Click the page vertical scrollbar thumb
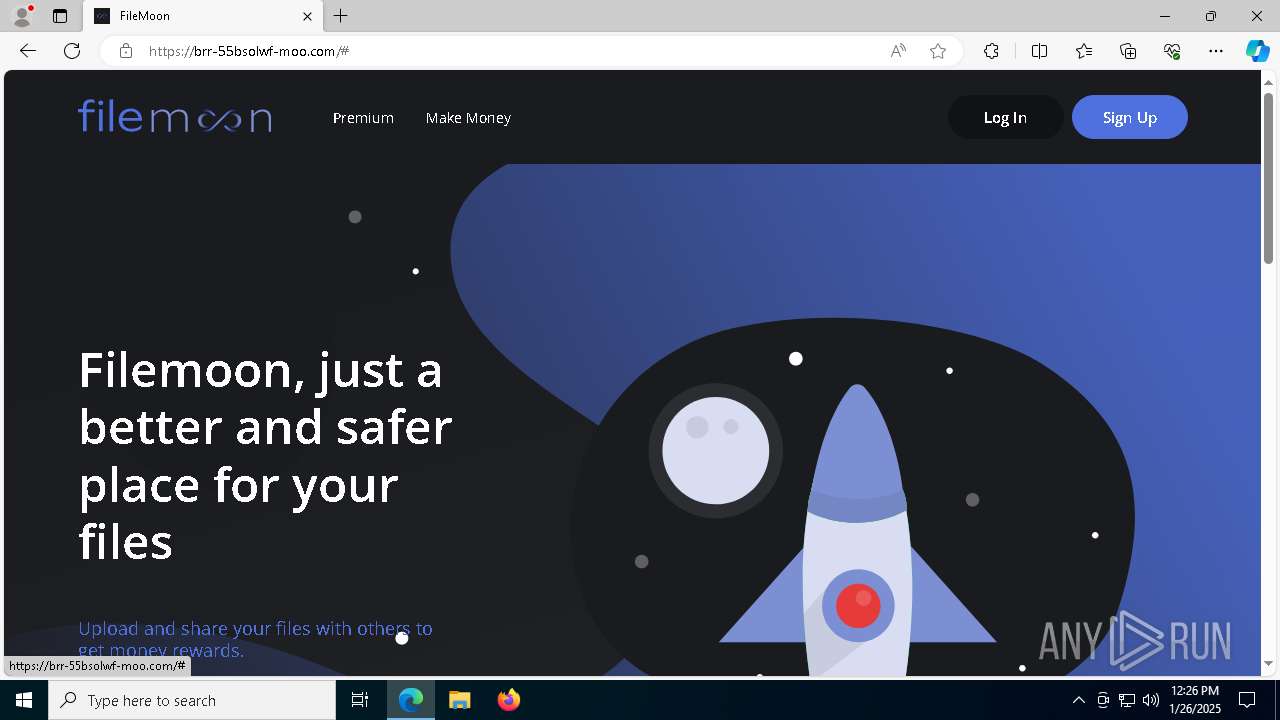The width and height of the screenshot is (1280, 720). click(x=1269, y=178)
